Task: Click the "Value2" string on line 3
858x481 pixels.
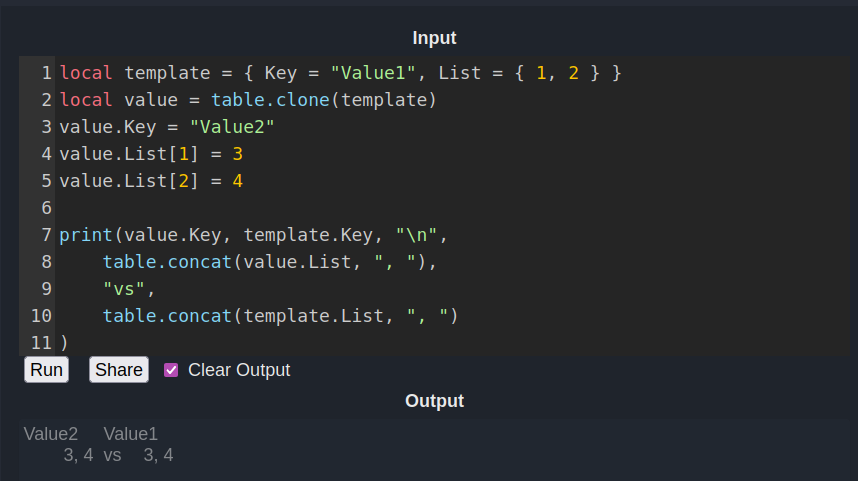Action: [x=232, y=127]
